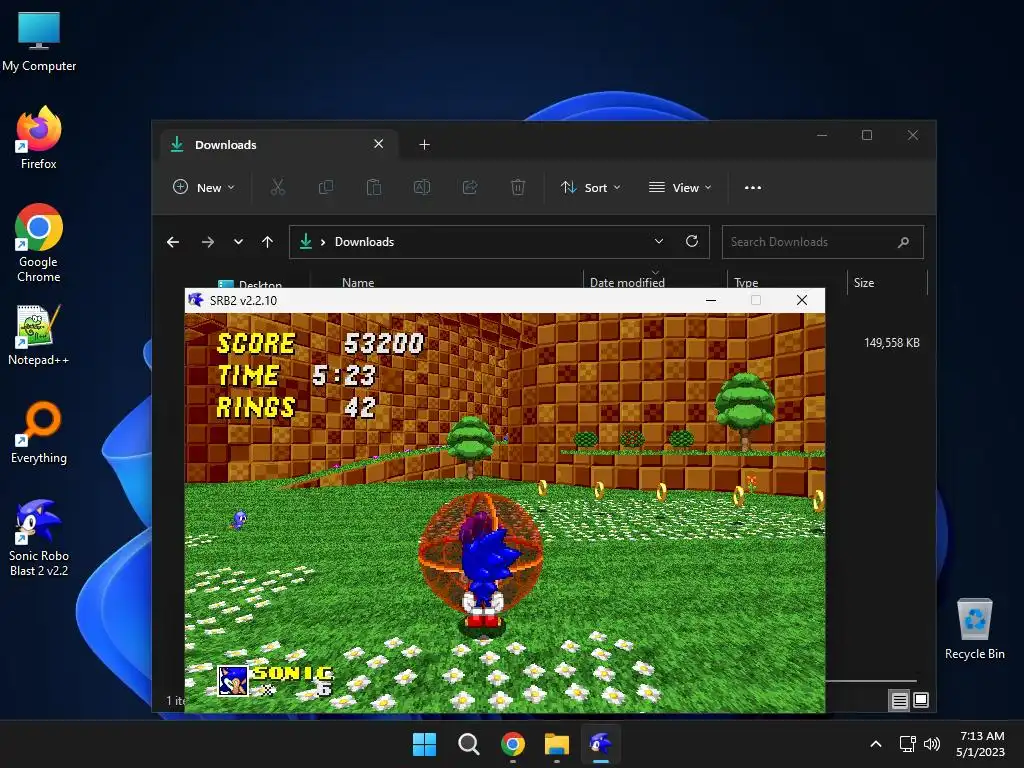The height and width of the screenshot is (768, 1024).
Task: Launch Firefox from the desktop
Action: point(39,138)
